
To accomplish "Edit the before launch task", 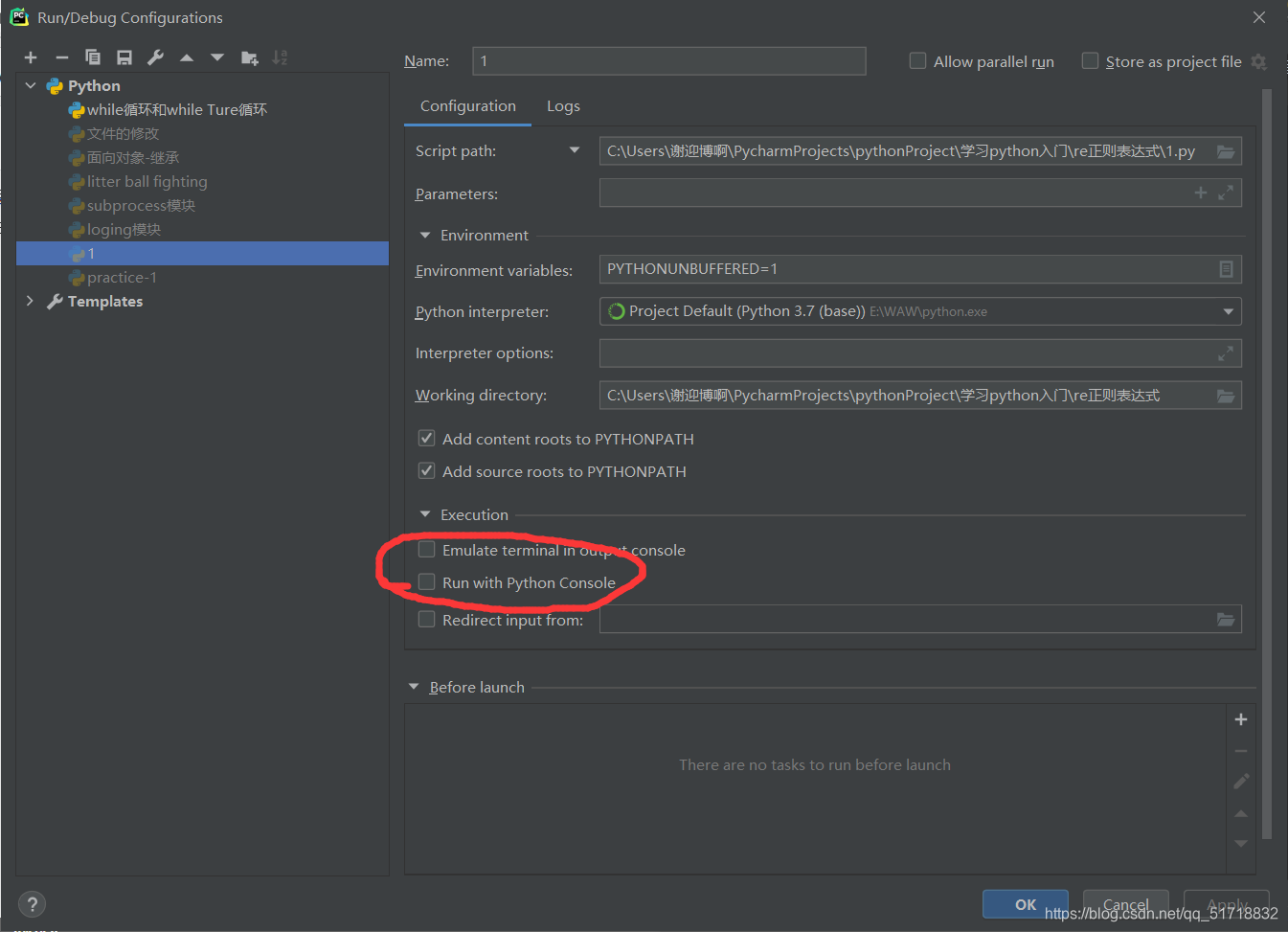I will coord(1241,782).
